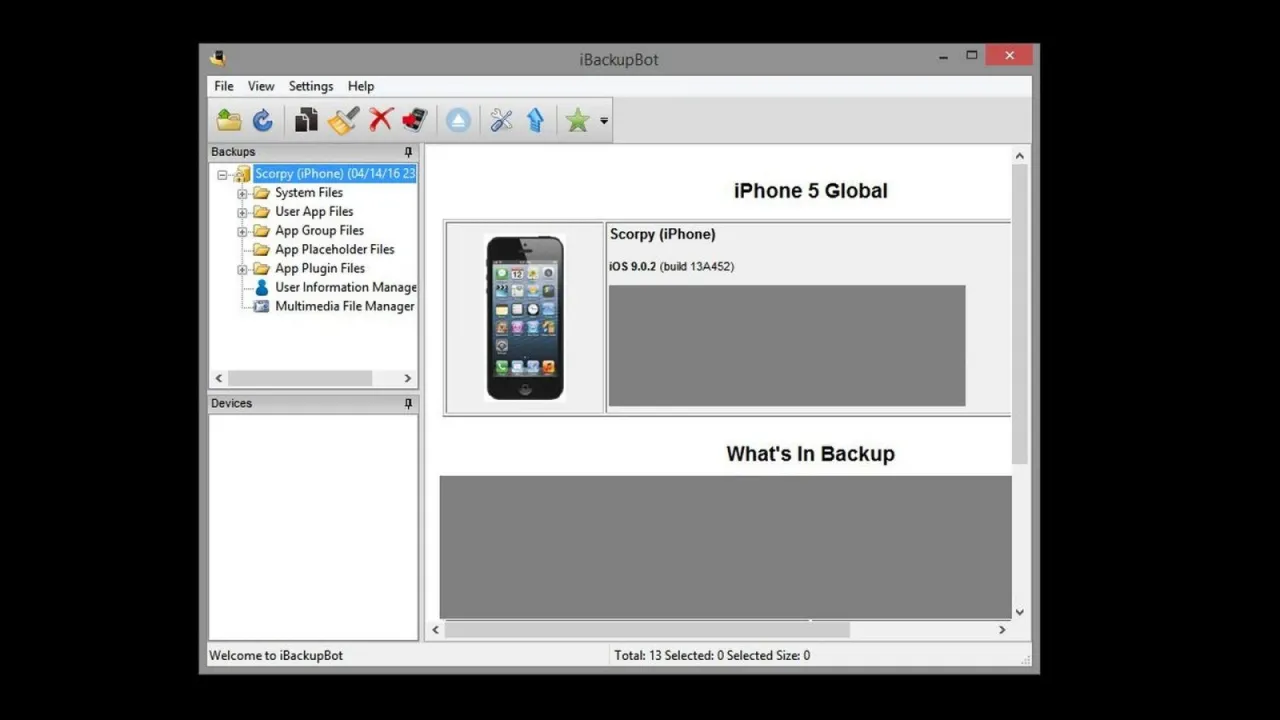Viewport: 1280px width, 720px height.
Task: Click the iBackupBot app icon in title bar
Action: pos(218,58)
